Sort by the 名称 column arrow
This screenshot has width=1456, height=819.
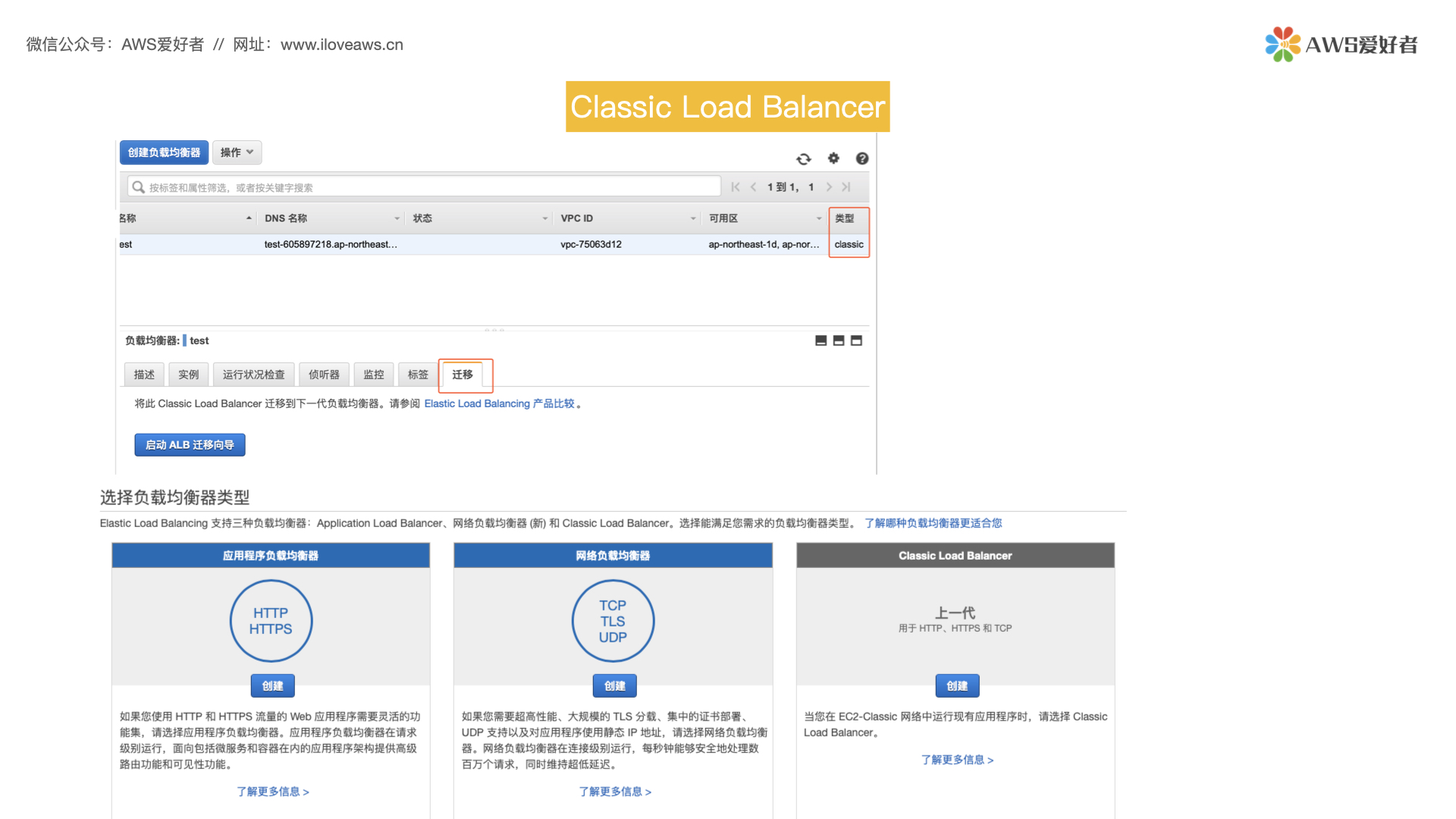tap(249, 218)
